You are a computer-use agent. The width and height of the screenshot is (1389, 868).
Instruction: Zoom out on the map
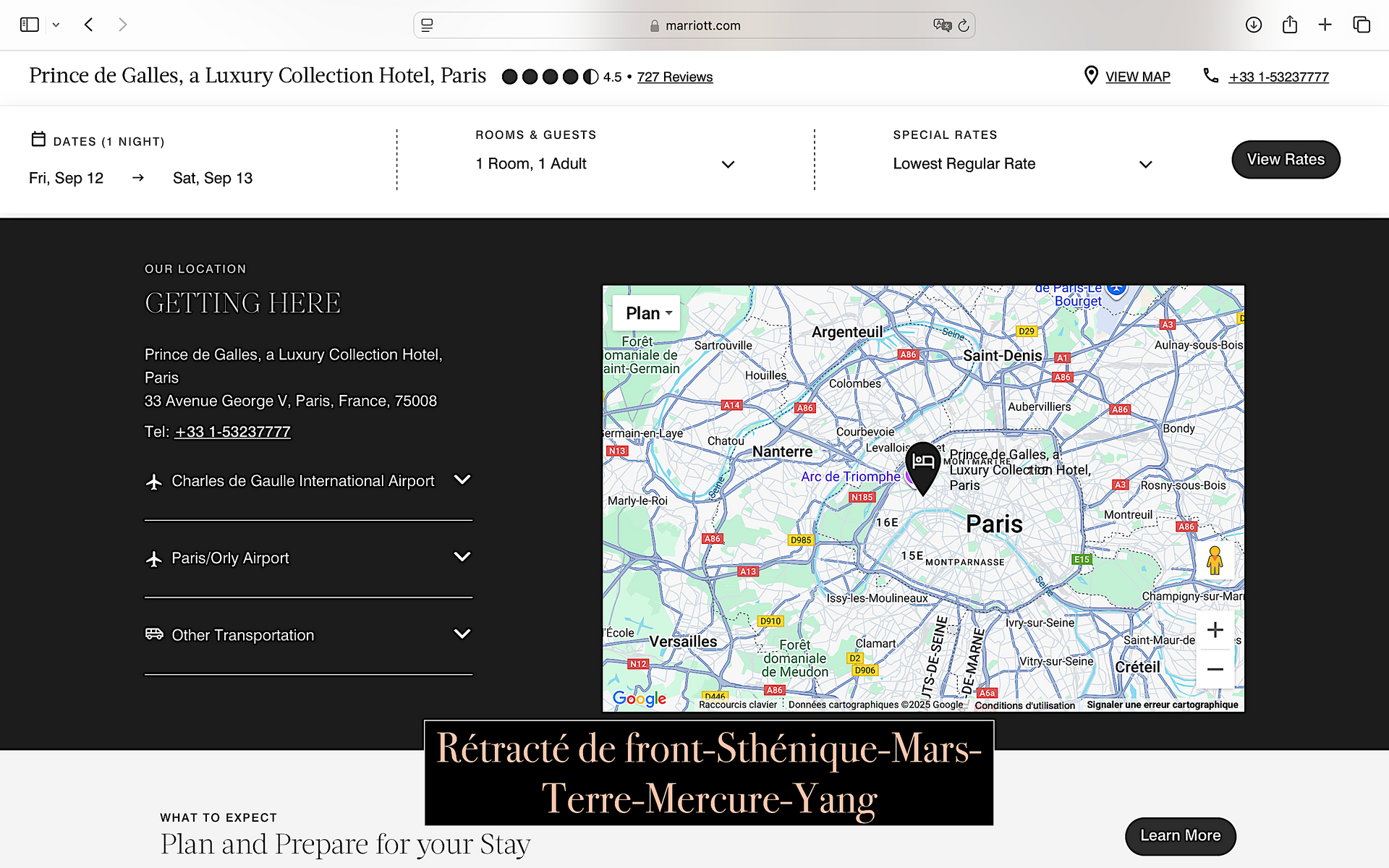[1215, 669]
